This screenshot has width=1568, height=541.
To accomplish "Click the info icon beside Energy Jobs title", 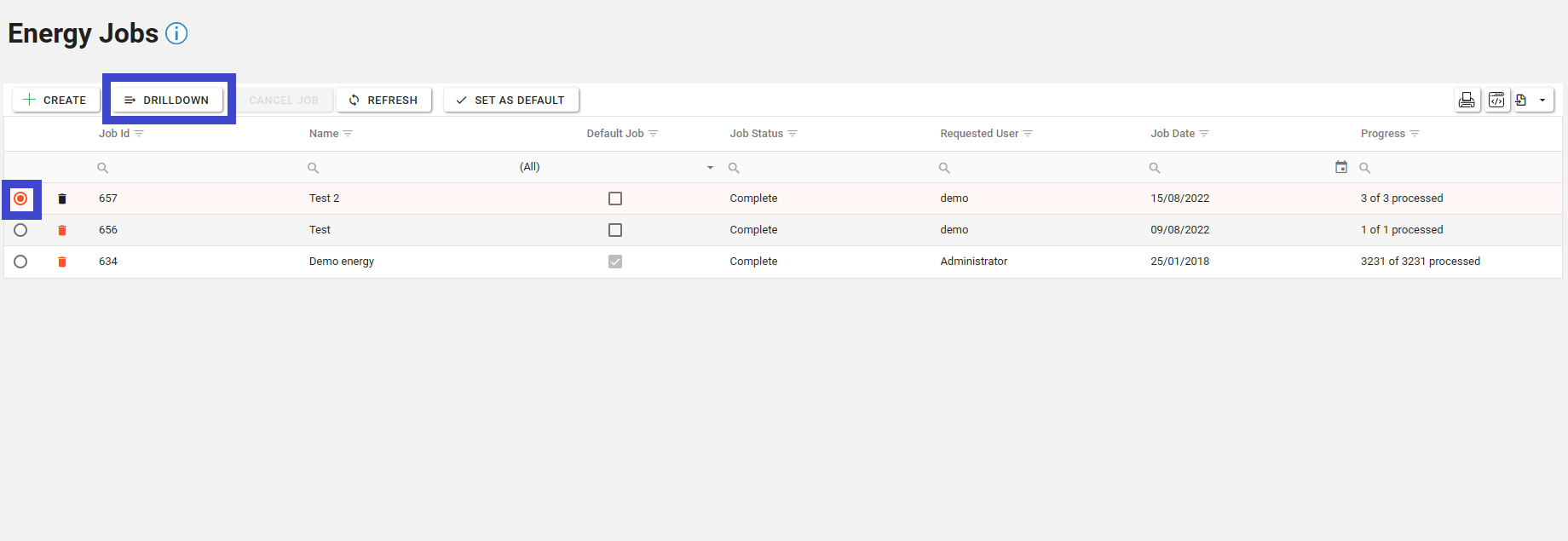I will pyautogui.click(x=176, y=33).
